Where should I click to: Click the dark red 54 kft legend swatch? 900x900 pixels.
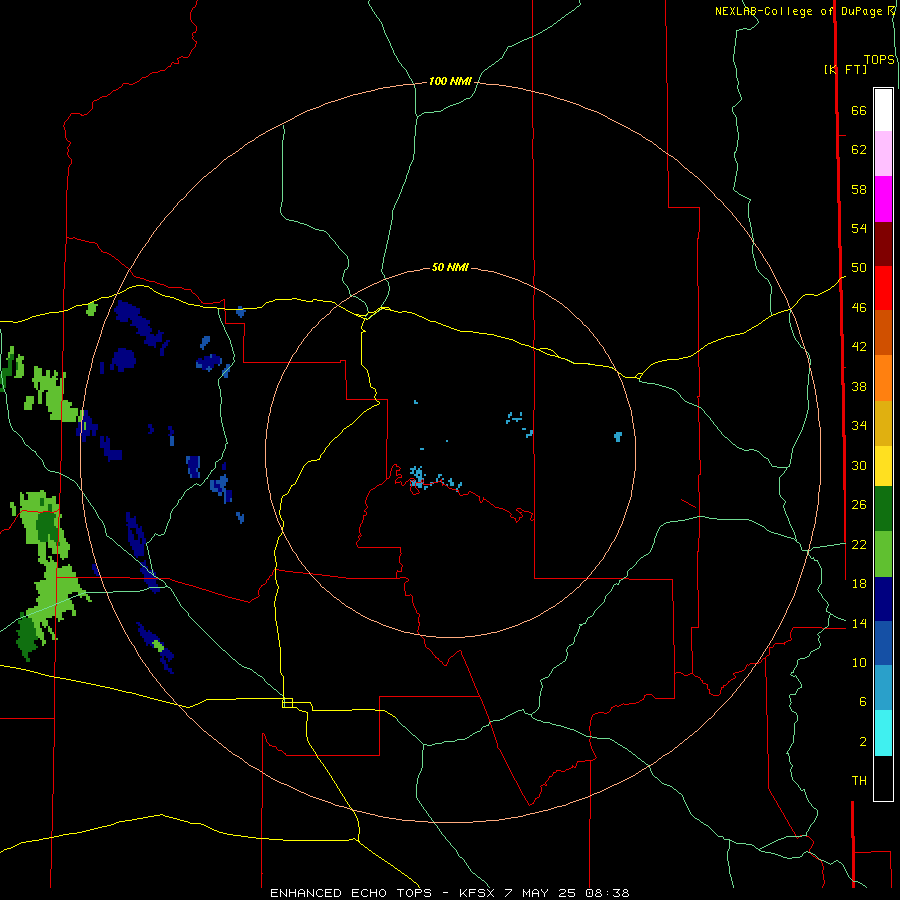883,244
